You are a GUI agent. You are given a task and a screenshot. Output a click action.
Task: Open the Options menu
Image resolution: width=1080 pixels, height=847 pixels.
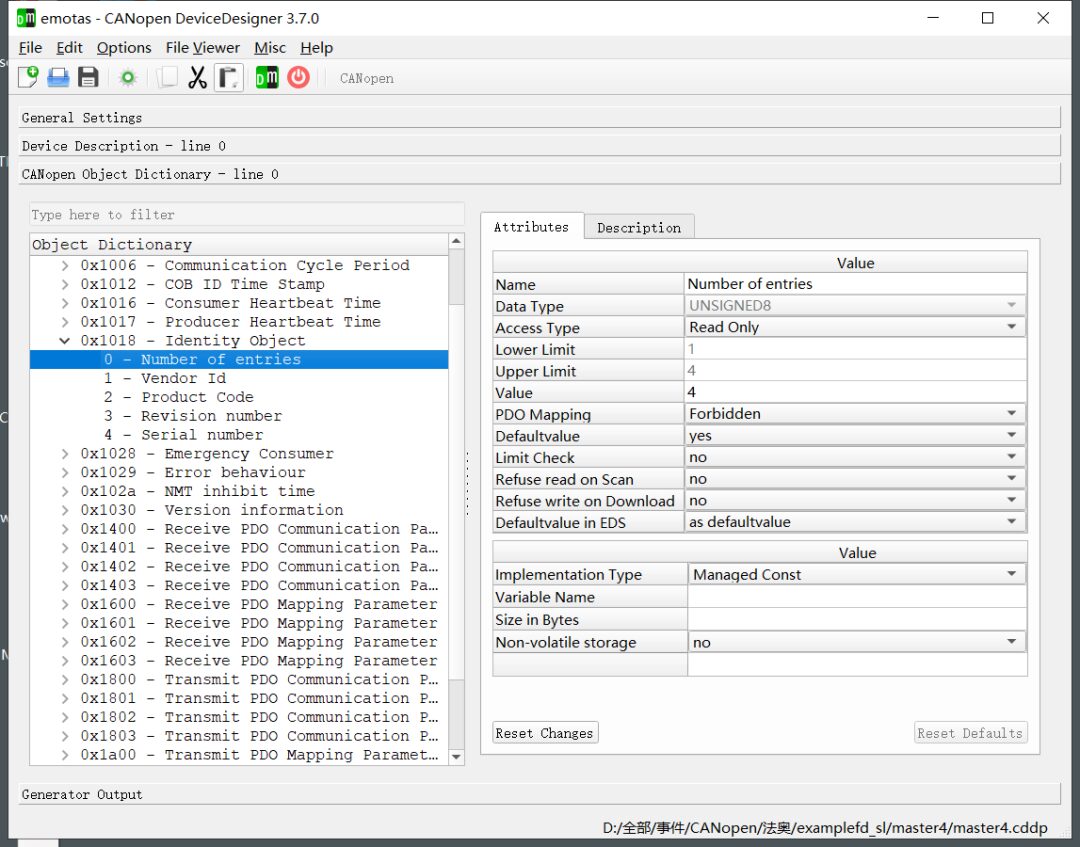coord(124,48)
